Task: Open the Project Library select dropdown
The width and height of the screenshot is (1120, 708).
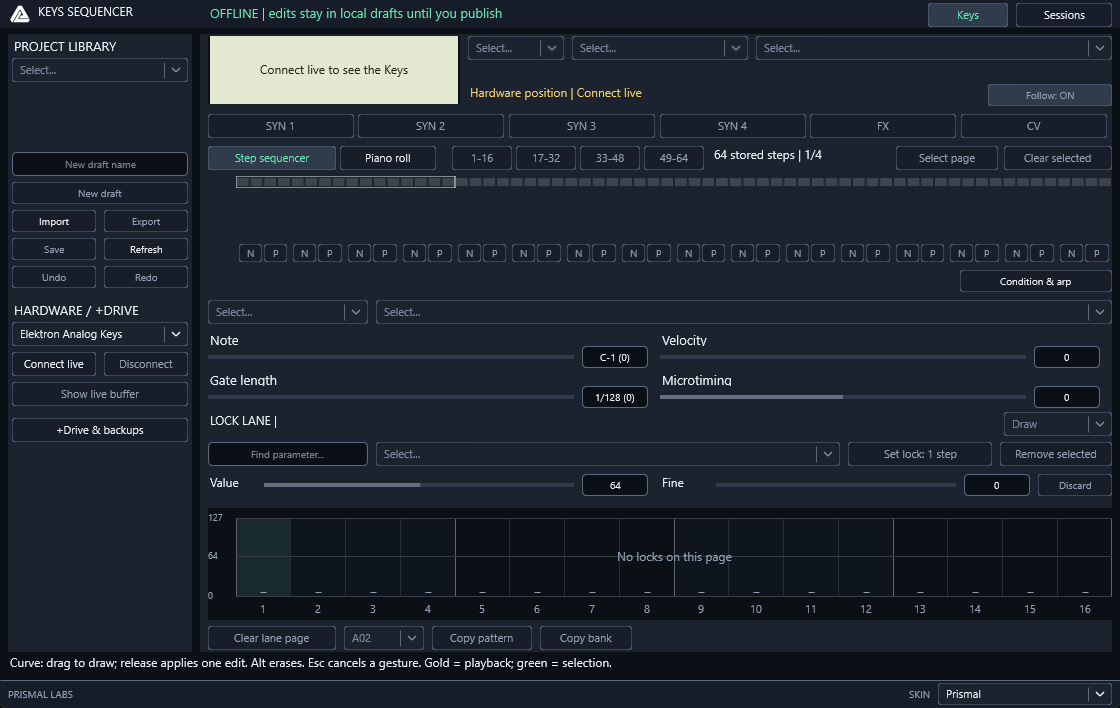Action: coord(100,70)
